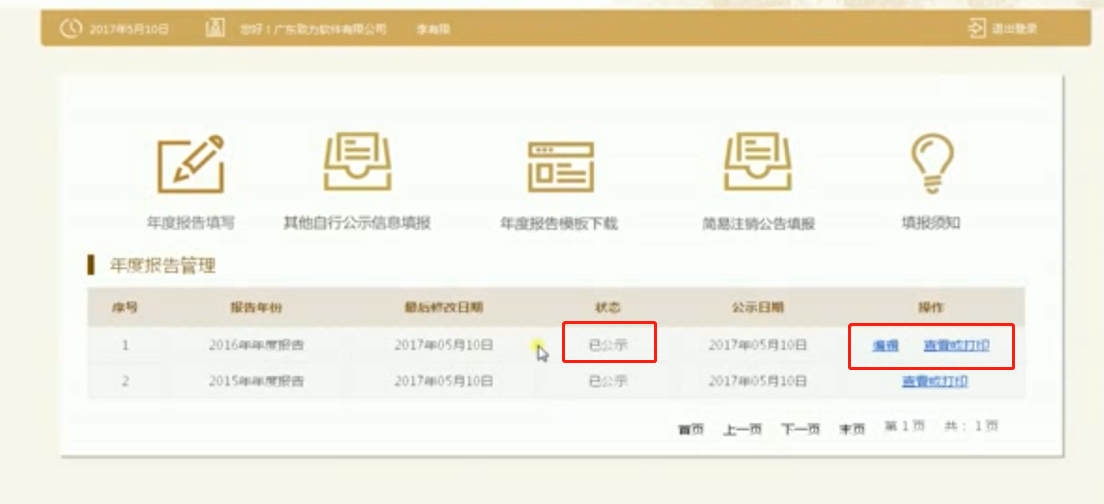Click the light bulb icon for 填报须知

point(930,162)
